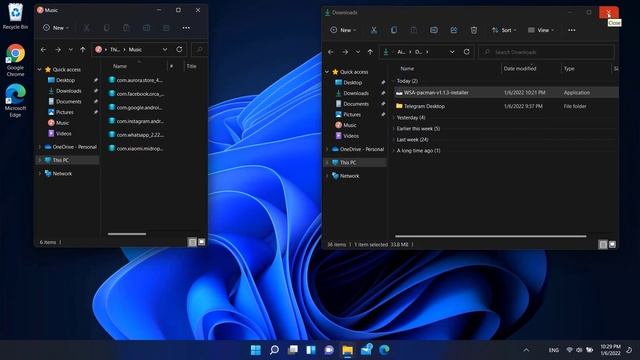640x360 pixels.
Task: Switch Downloads window to details view
Action: point(603,244)
